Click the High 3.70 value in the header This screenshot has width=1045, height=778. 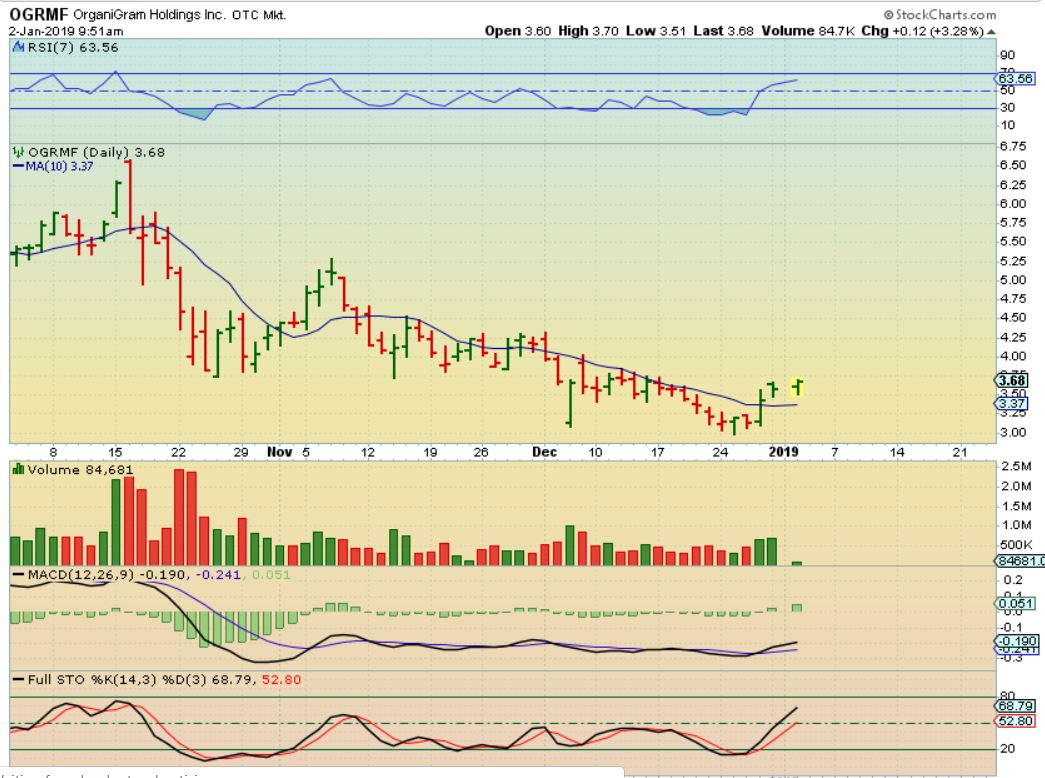tap(588, 31)
